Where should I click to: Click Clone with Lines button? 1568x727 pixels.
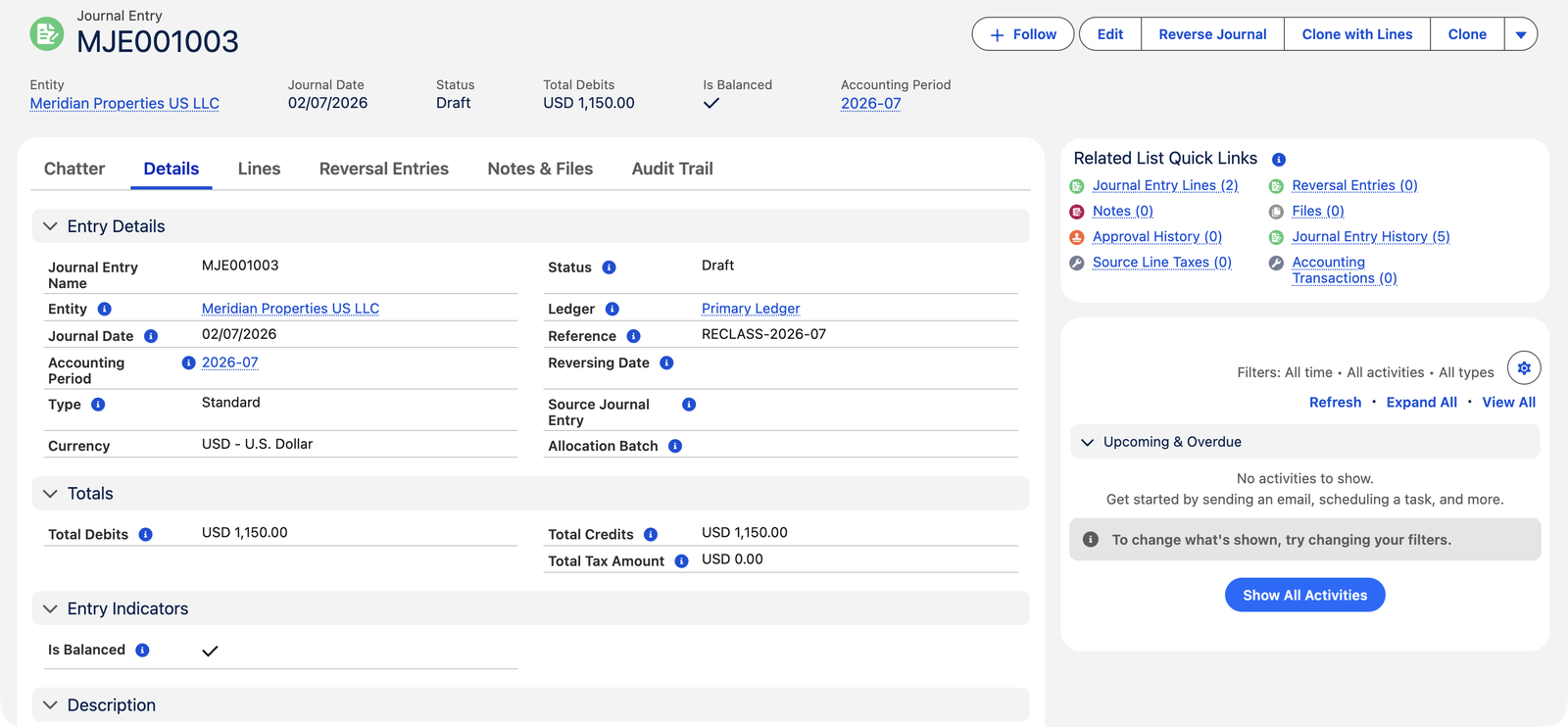(x=1357, y=34)
